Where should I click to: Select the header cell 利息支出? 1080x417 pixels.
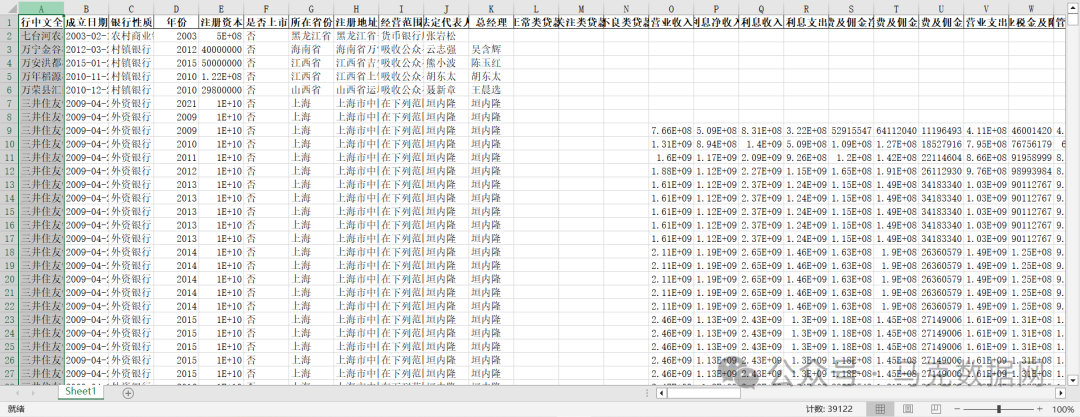point(806,21)
